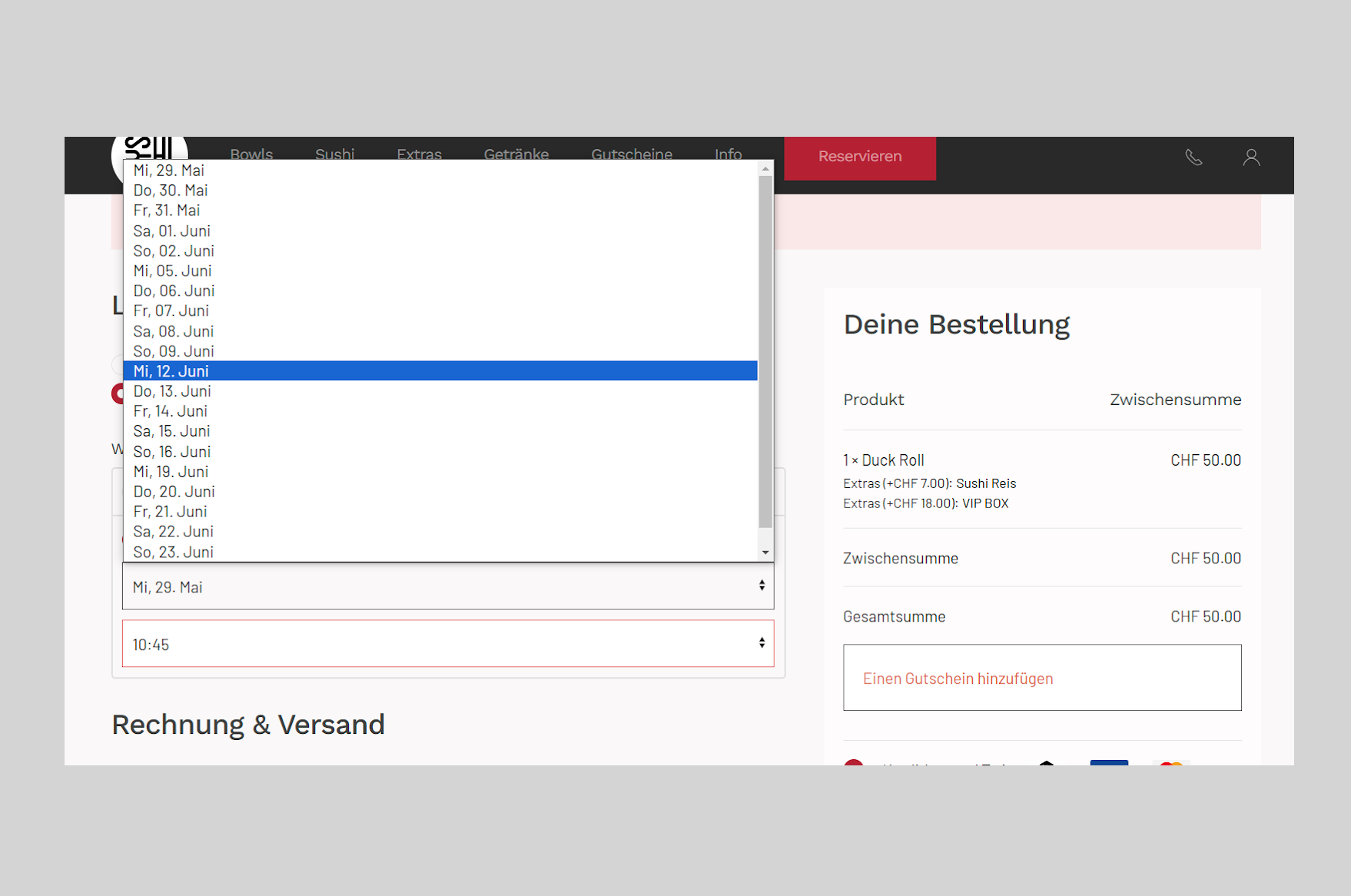Open the Extras menu item
Screen dimensions: 1351x896
pos(420,154)
